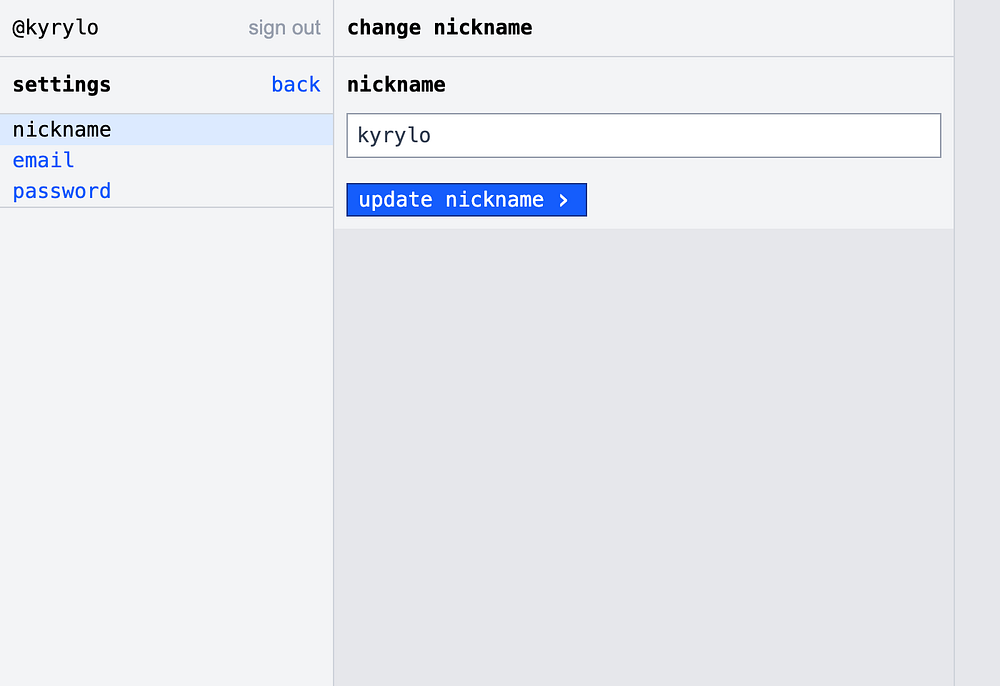The image size is (1000, 686).
Task: Click blank sidebar area under password
Action: point(166,440)
